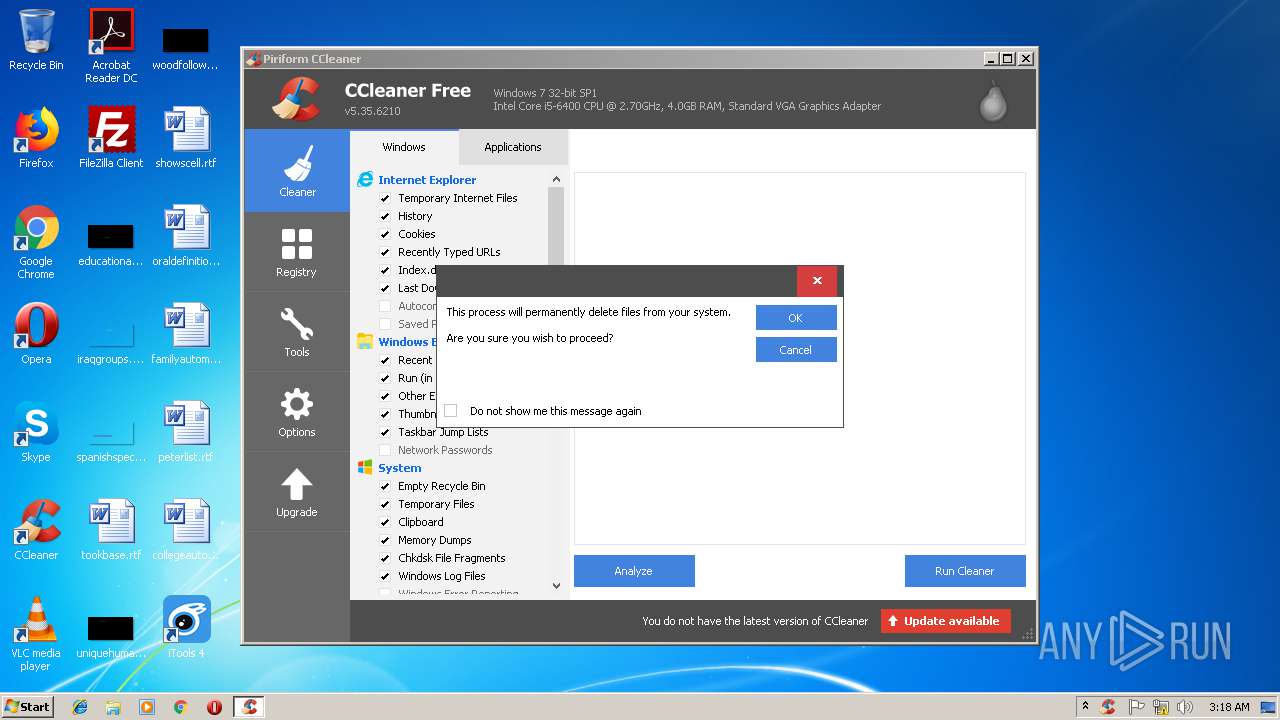Click the Piriform pear logo
The width and height of the screenshot is (1280, 720).
point(993,100)
